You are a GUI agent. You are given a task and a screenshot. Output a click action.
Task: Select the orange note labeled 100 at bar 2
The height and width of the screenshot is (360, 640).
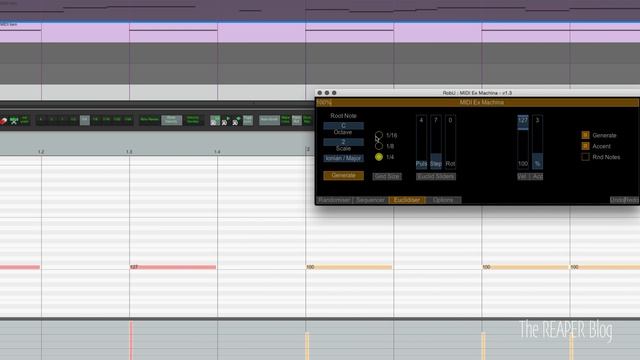[x=349, y=267]
